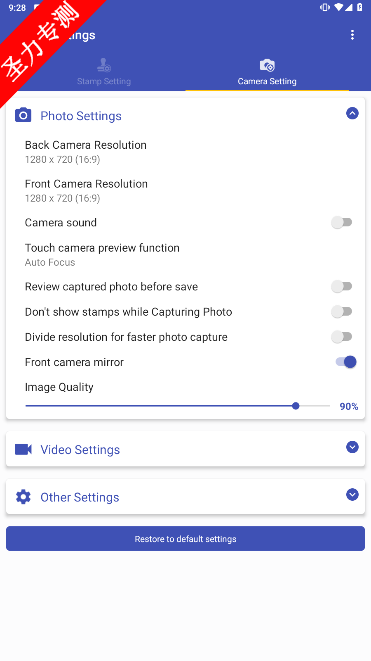
Task: Collapse the Photo Settings section
Action: pos(352,113)
